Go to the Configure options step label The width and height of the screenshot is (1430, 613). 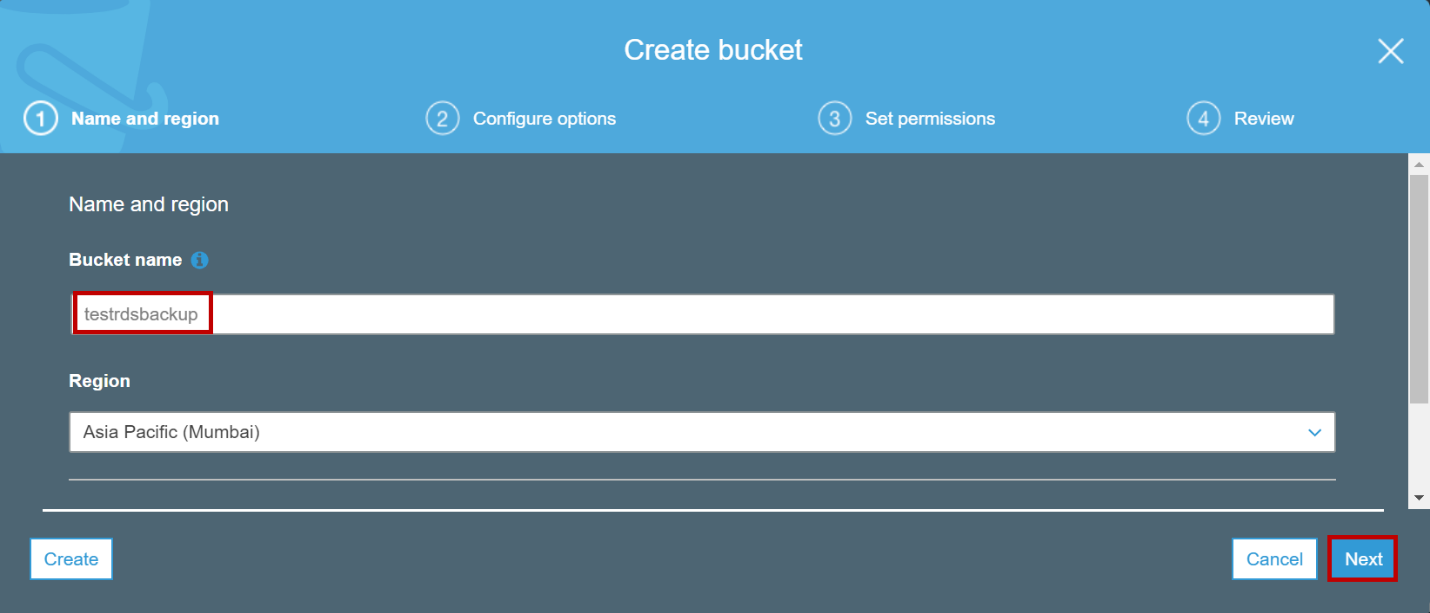tap(544, 119)
